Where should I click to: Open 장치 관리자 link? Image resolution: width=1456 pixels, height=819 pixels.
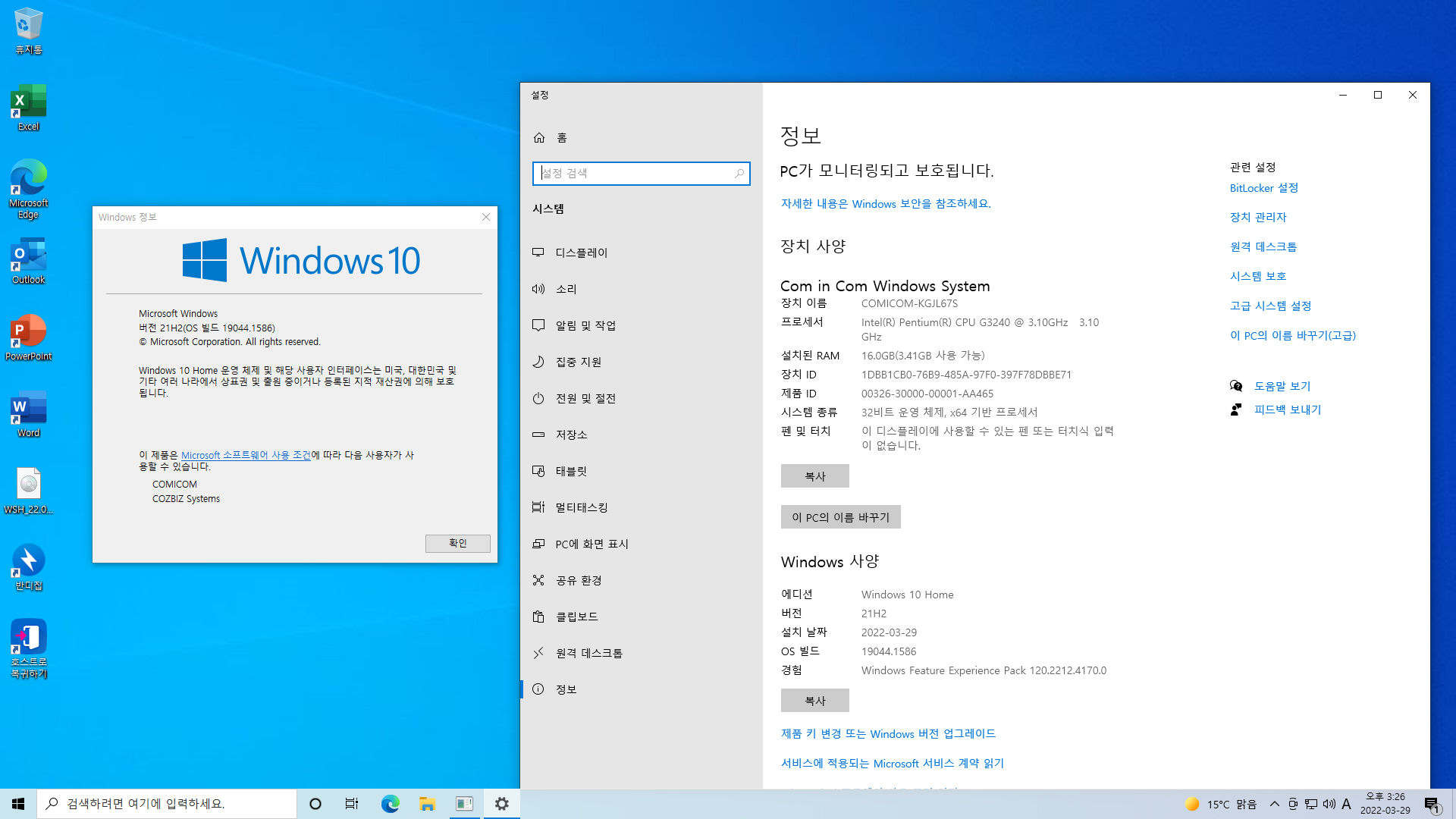[1258, 218]
